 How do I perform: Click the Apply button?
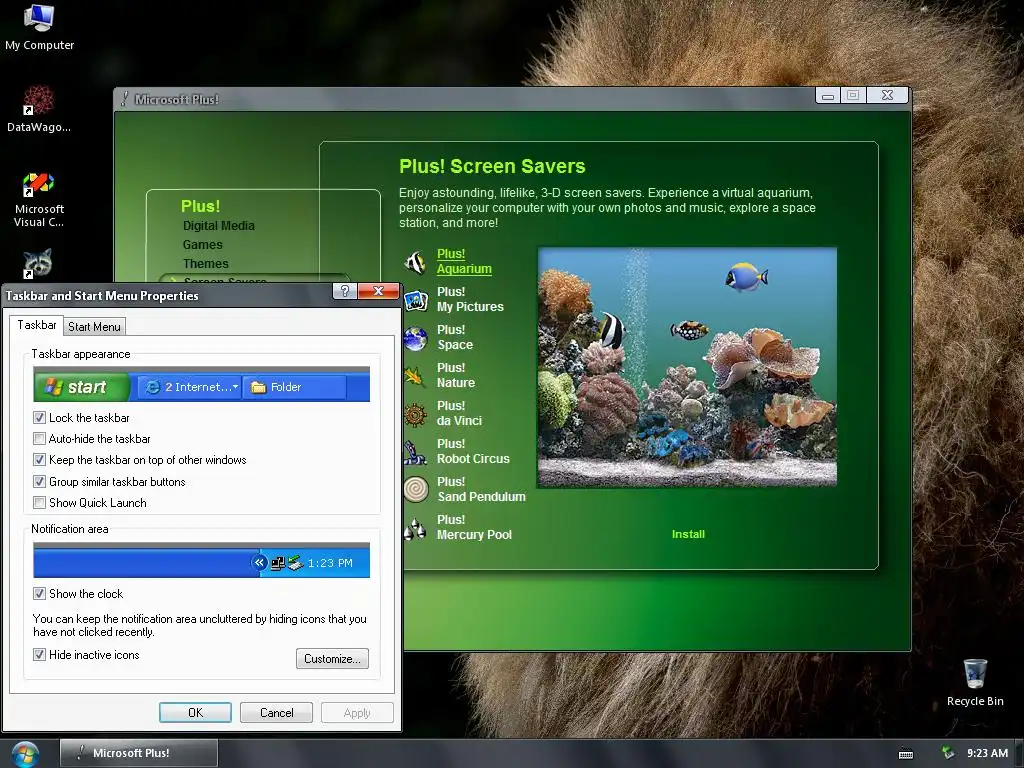357,712
